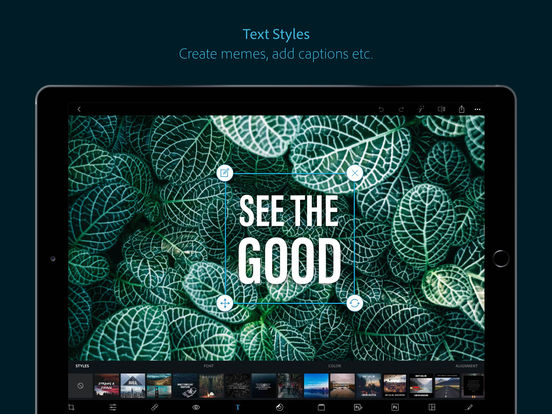Open the Alignment tab
The height and width of the screenshot is (414, 552).
pyautogui.click(x=466, y=366)
